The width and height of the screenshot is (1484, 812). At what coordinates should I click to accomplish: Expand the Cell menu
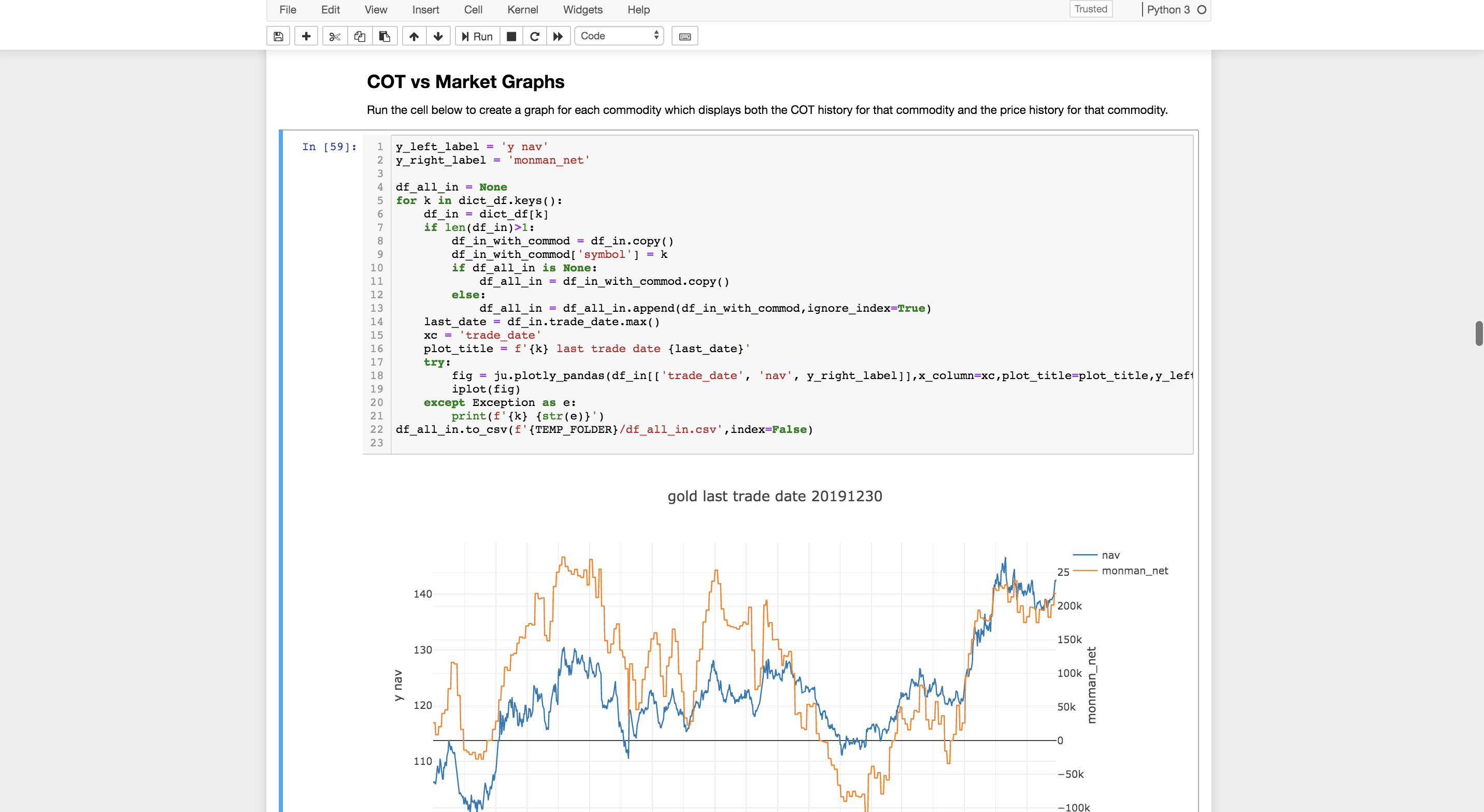473,10
